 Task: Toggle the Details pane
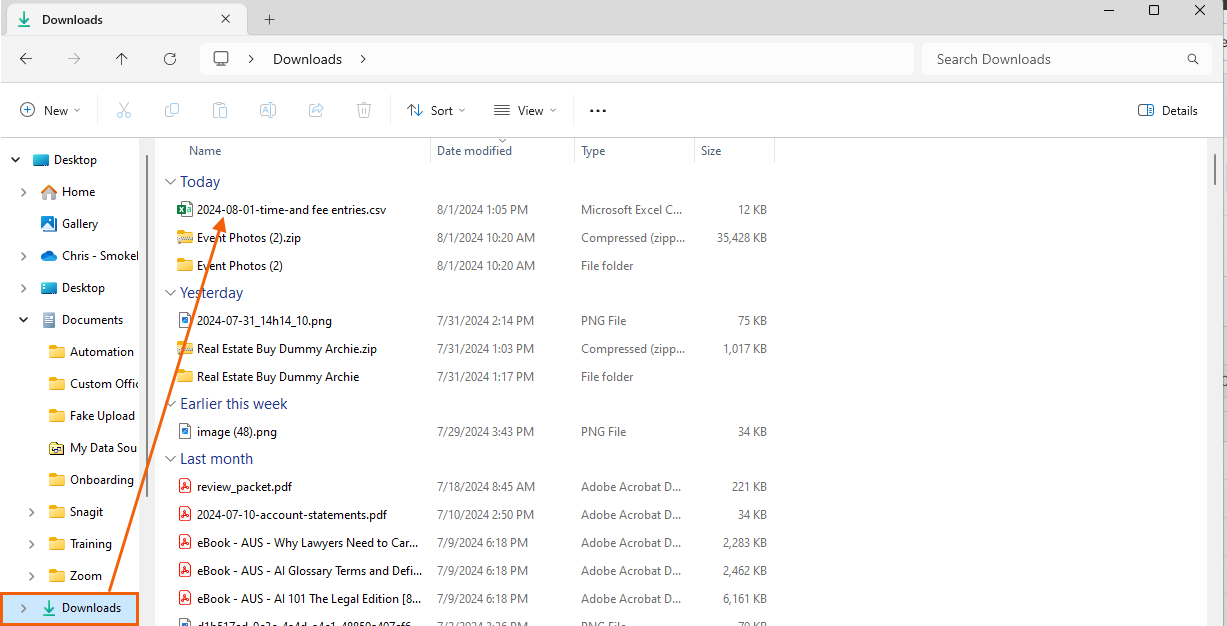1168,111
